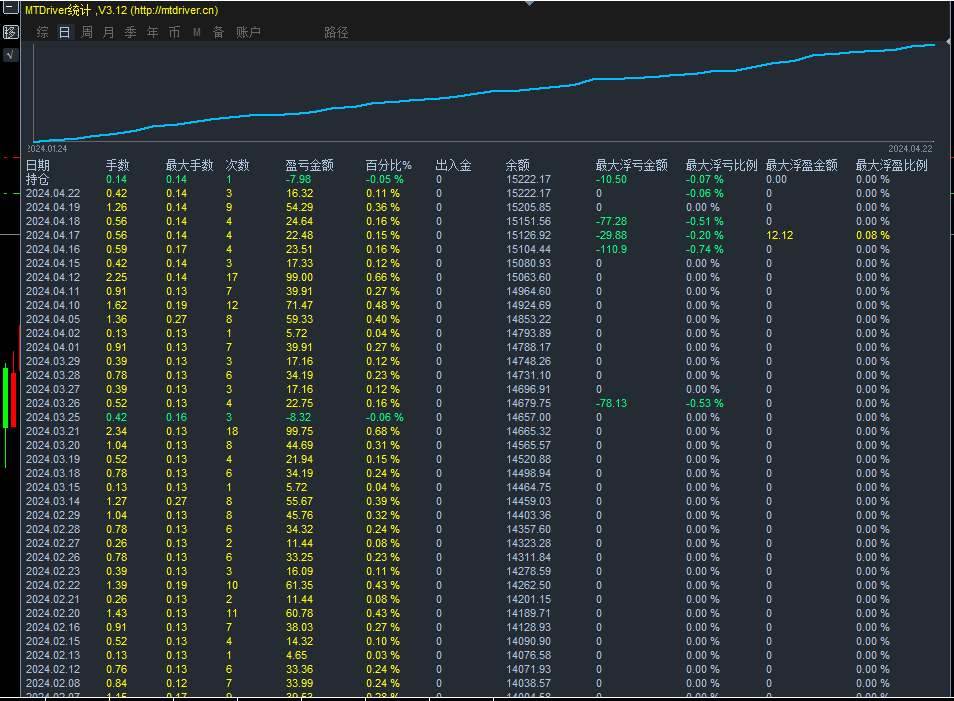
Task: Open the 账户 account tab
Action: tap(248, 32)
